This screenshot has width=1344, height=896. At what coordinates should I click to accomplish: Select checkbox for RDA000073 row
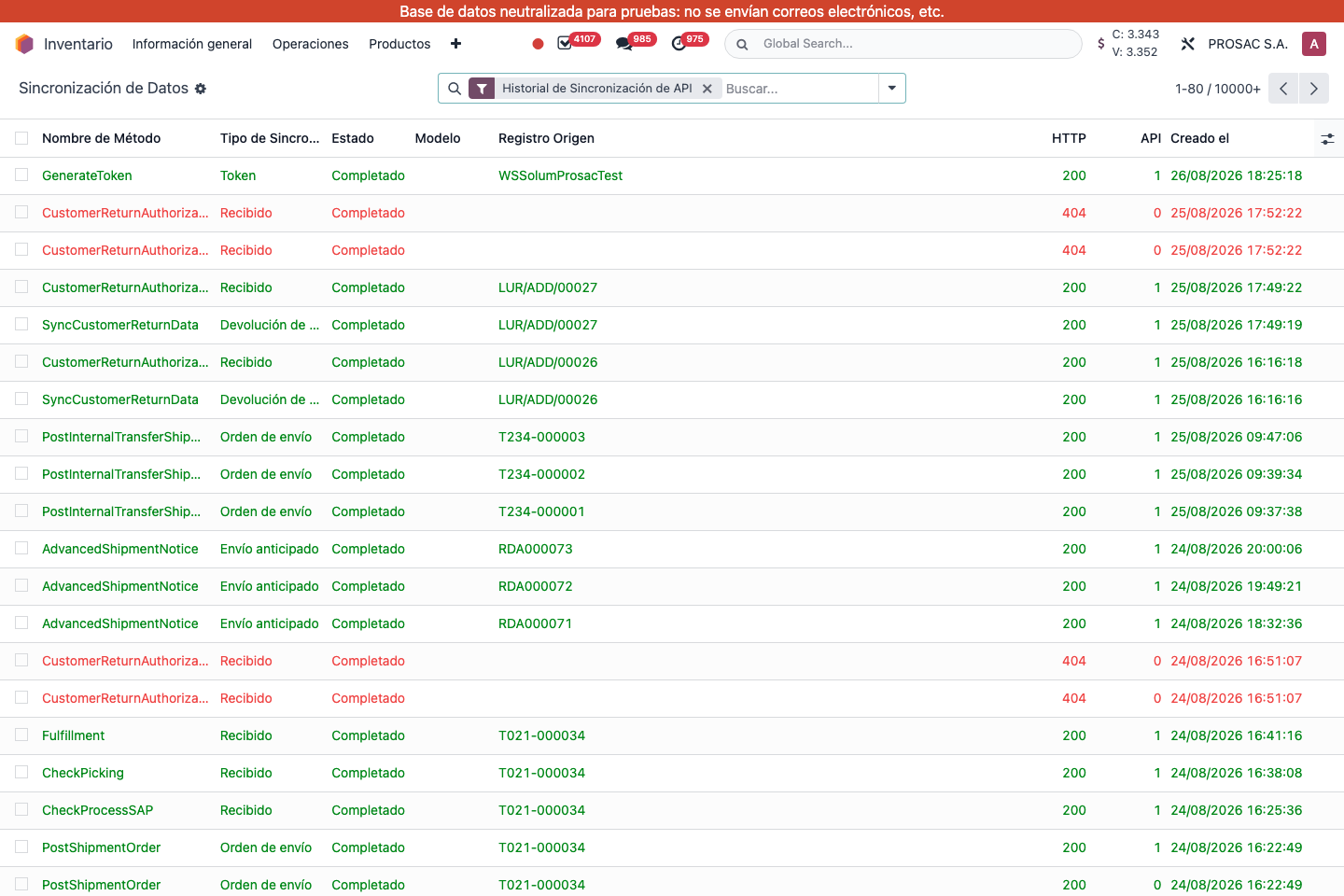click(21, 548)
